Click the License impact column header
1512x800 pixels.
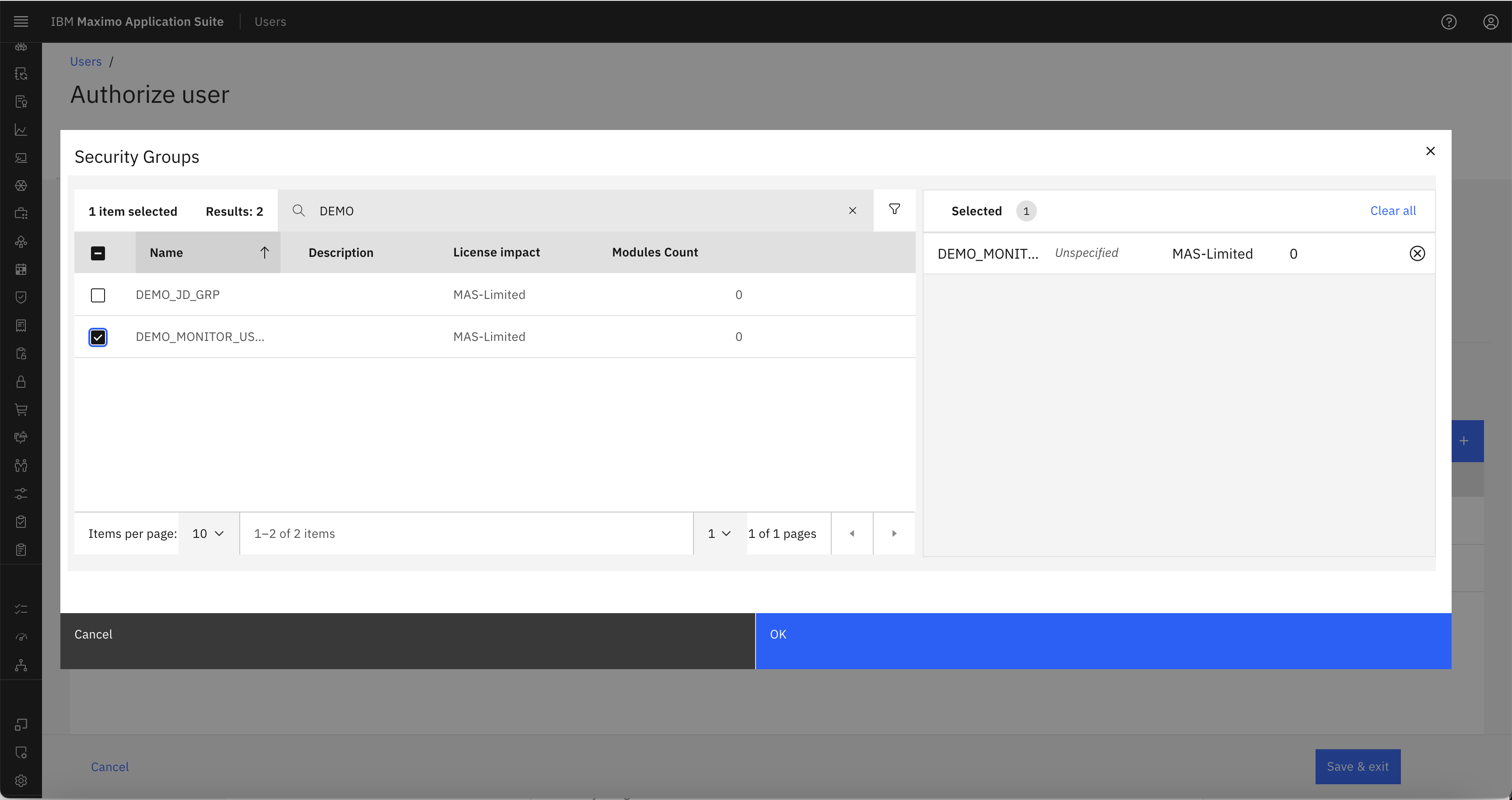[496, 253]
